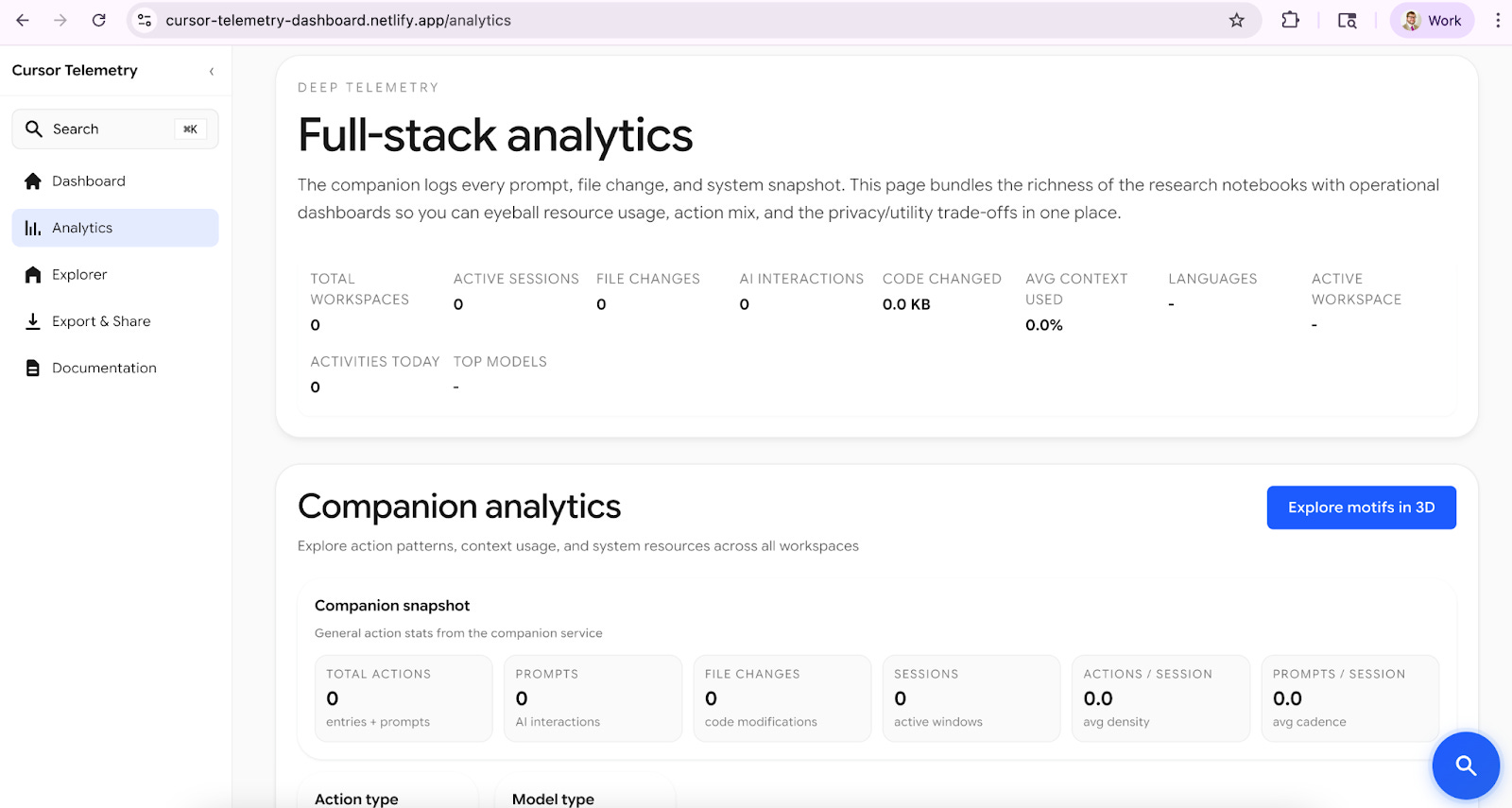
Task: Open the browser extensions puzzle icon
Action: tap(1290, 20)
